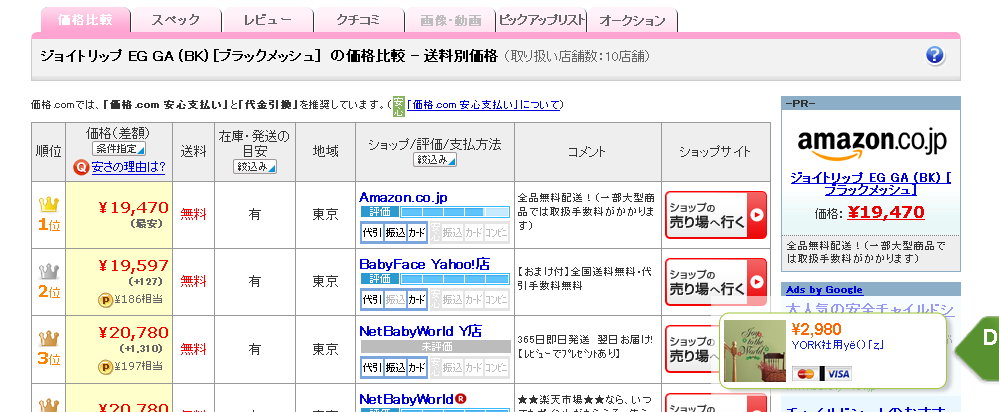Click the 送料 column header
The image size is (999, 412).
(x=194, y=152)
